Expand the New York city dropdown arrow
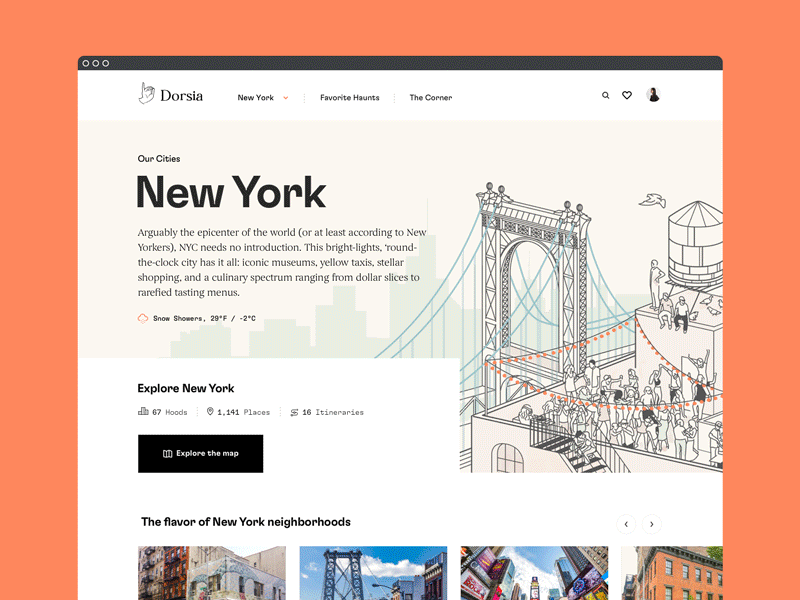The width and height of the screenshot is (800, 600). click(286, 98)
